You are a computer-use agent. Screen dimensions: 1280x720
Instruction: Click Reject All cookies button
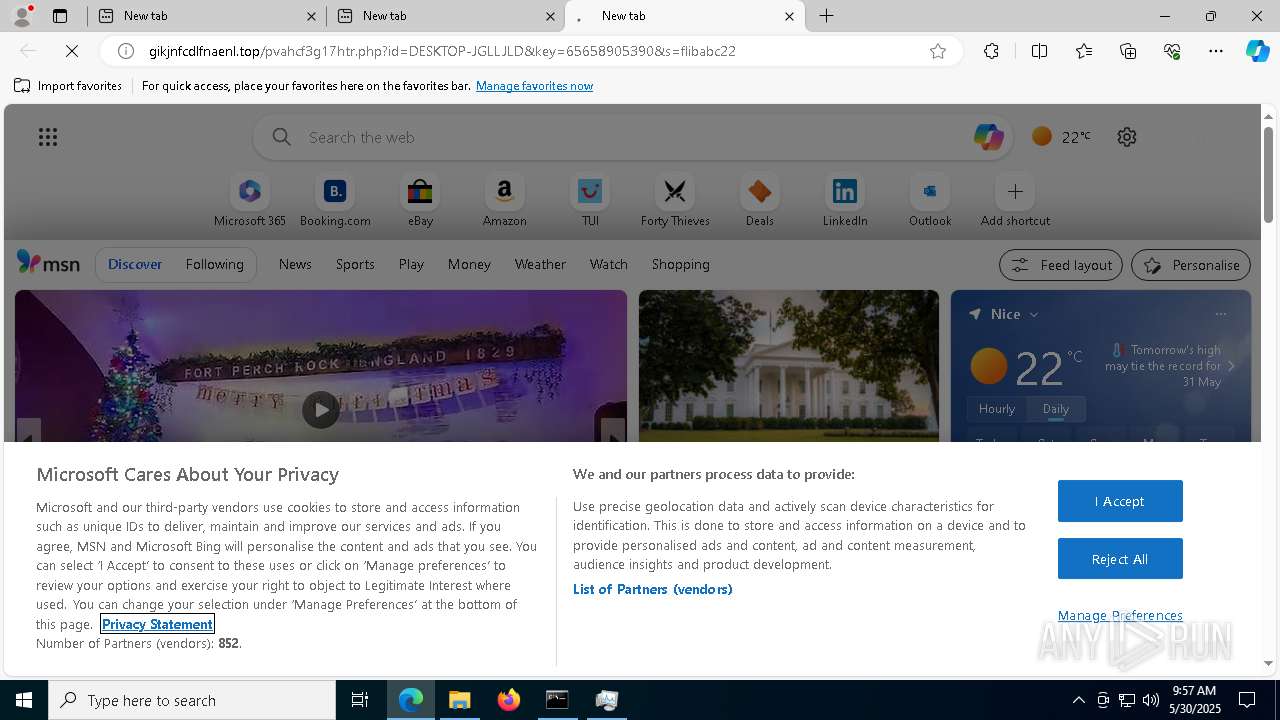(x=1120, y=559)
